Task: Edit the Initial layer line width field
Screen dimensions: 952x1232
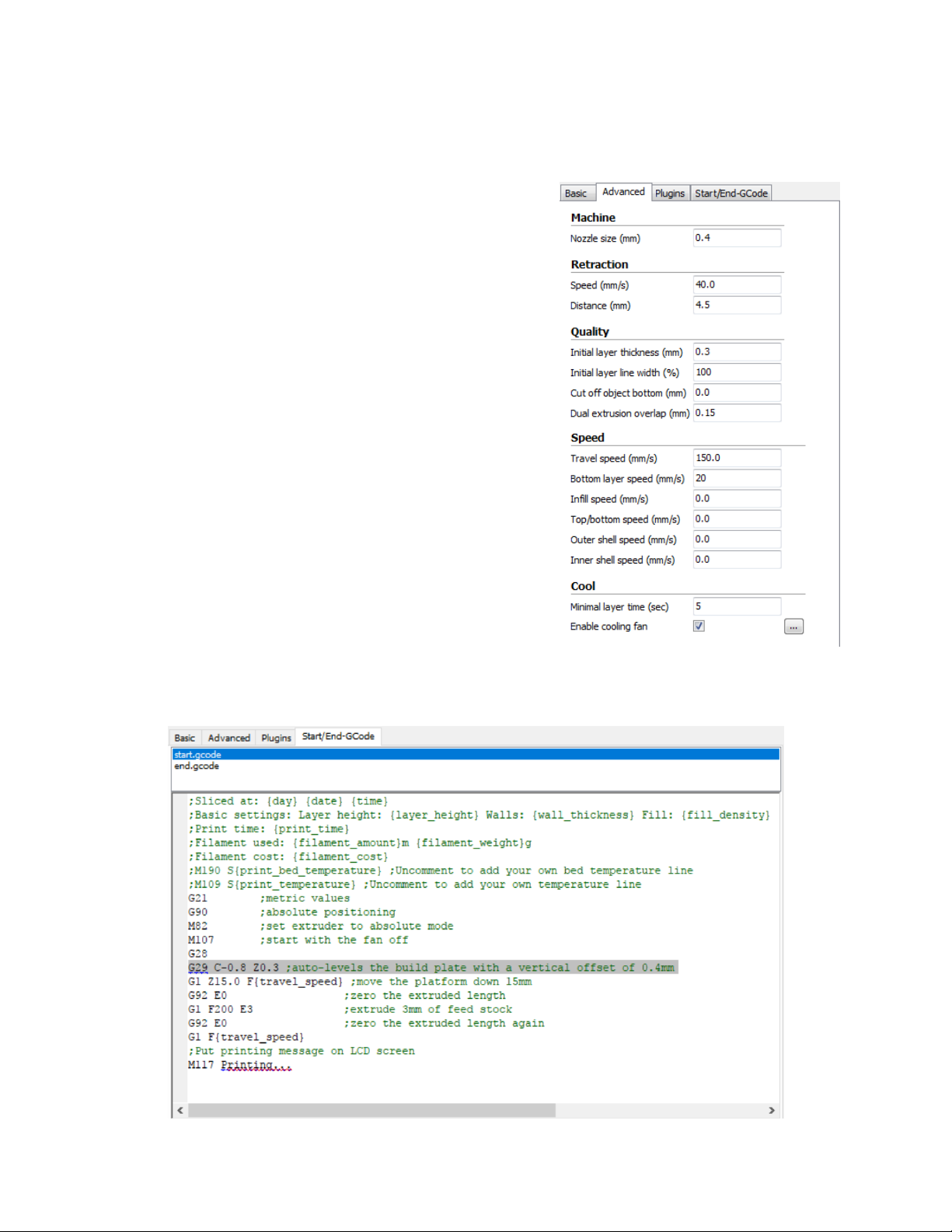Action: coord(737,372)
